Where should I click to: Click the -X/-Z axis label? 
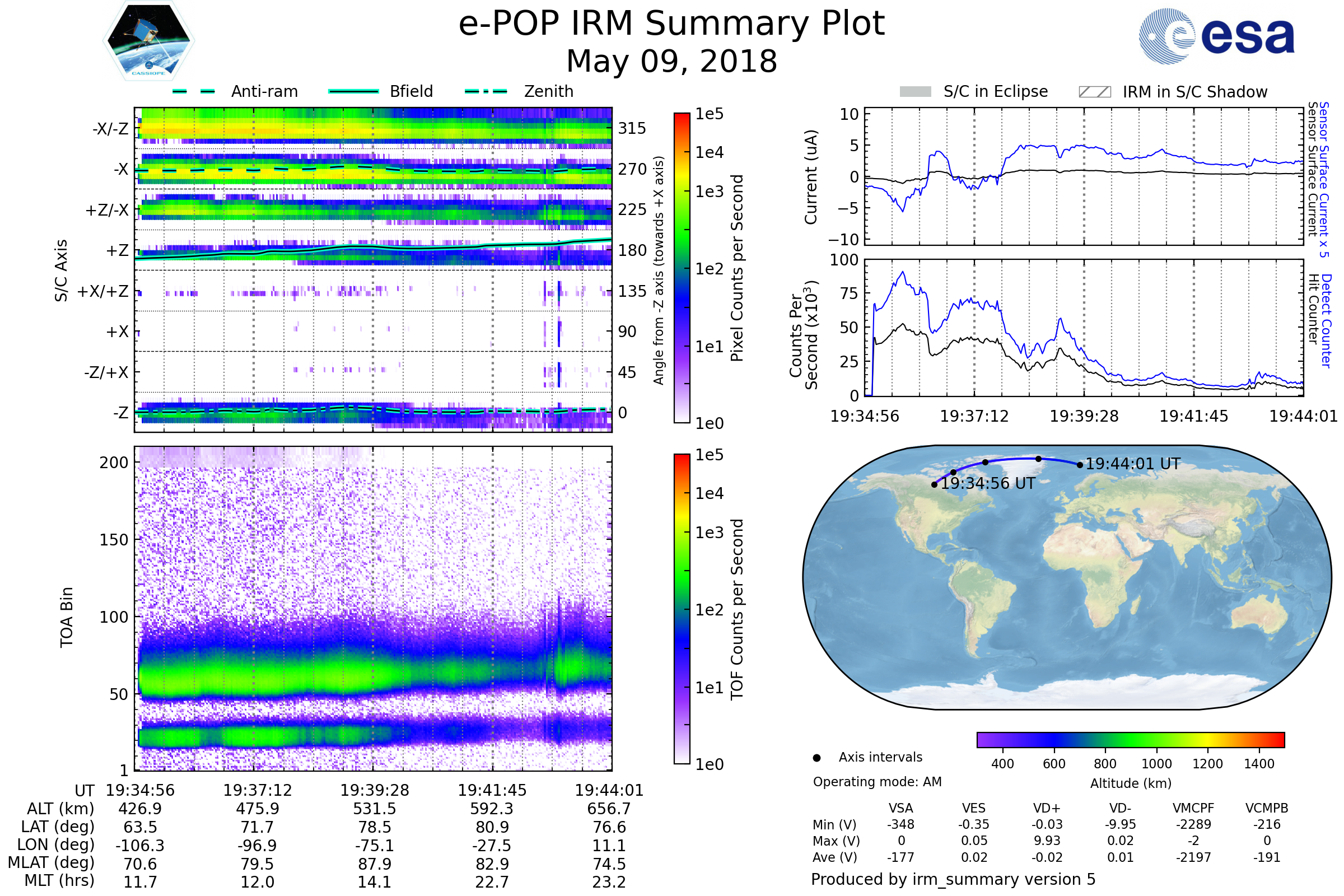pos(110,129)
